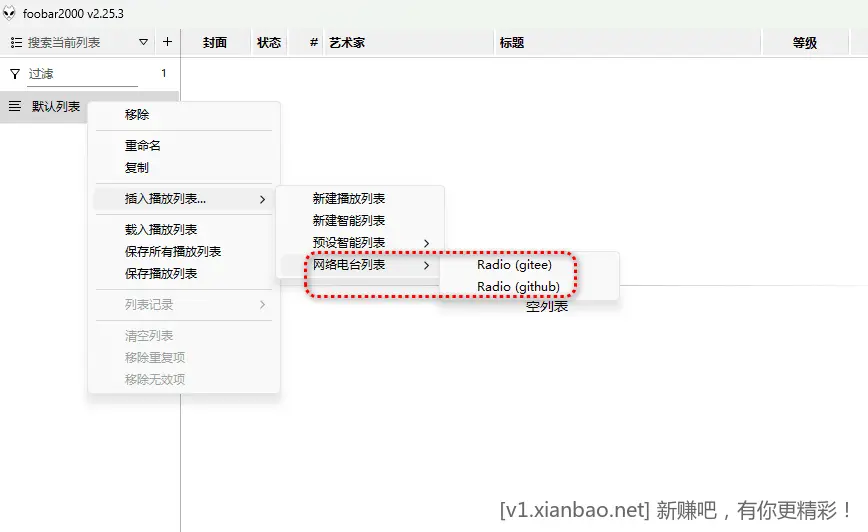Click the 状态 column header

tap(269, 43)
